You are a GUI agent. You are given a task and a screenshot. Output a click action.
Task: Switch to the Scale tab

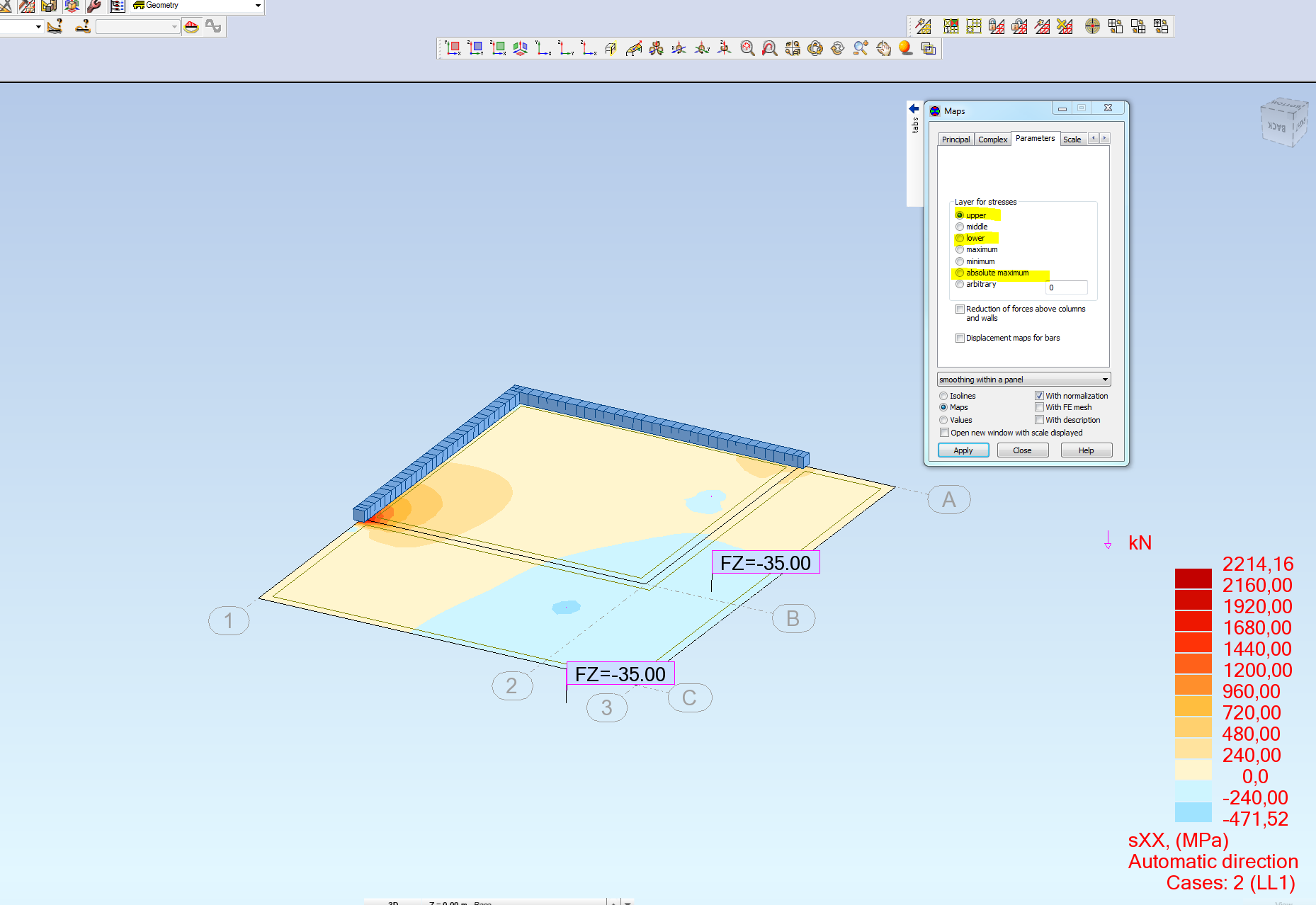click(x=1072, y=139)
